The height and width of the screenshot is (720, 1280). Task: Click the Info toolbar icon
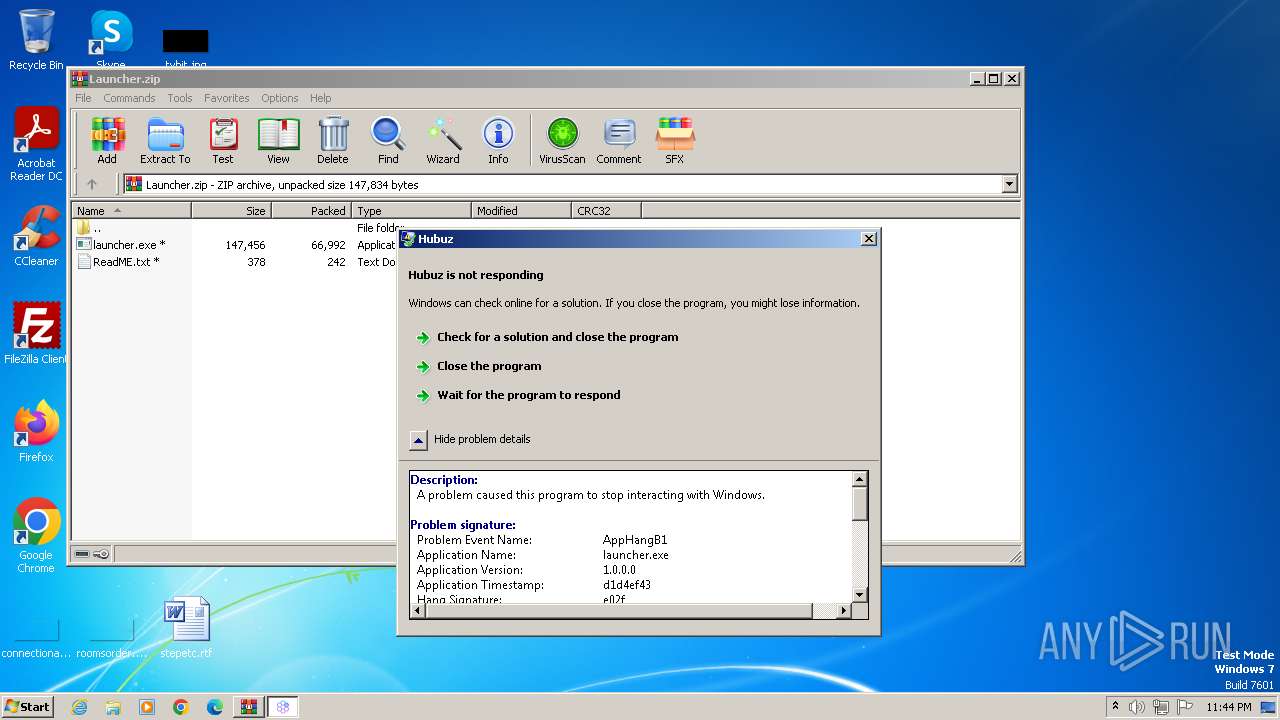click(x=498, y=141)
